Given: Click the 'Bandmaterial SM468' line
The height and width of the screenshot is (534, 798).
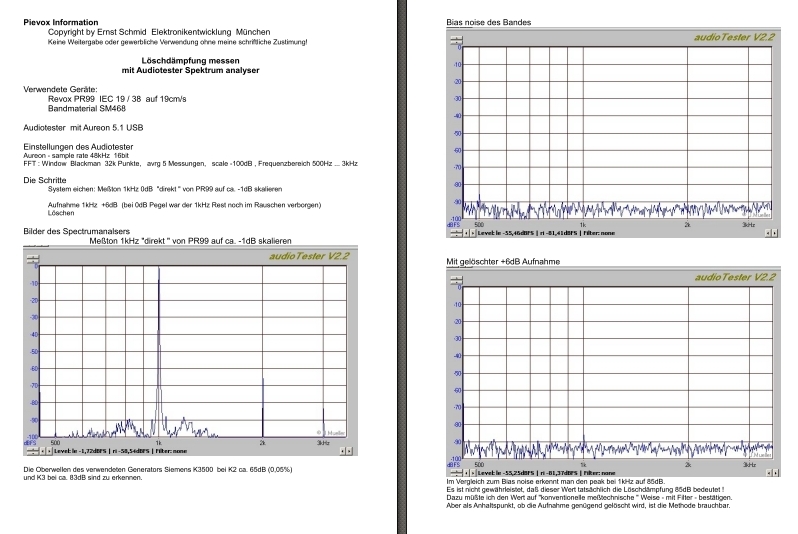Looking at the screenshot, I should pyautogui.click(x=87, y=108).
